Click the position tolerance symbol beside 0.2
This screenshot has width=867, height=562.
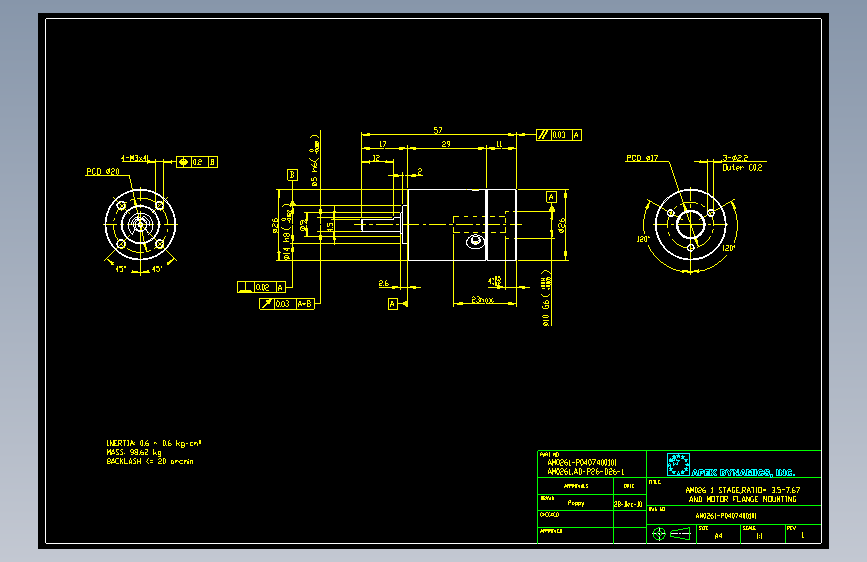click(184, 162)
